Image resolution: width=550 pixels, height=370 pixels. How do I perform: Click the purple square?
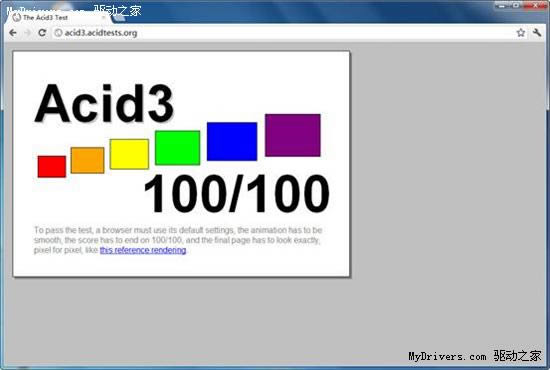click(293, 135)
